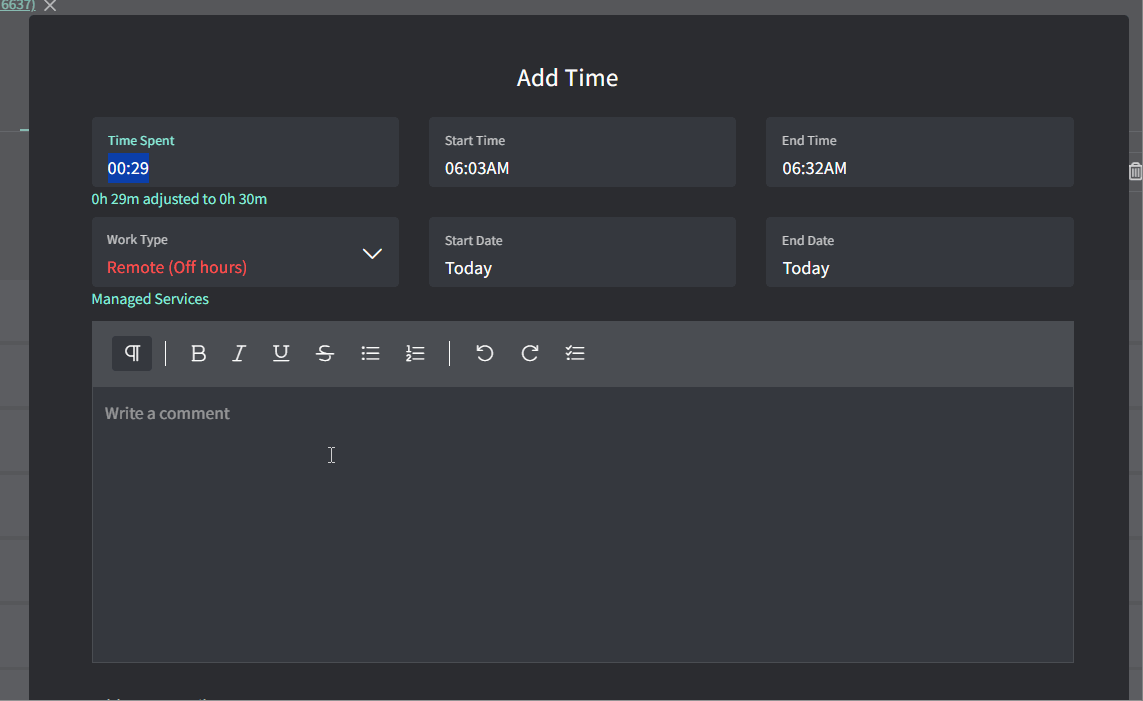Viewport: 1143px width, 701px height.
Task: Select the Italic formatting icon
Action: 239,353
